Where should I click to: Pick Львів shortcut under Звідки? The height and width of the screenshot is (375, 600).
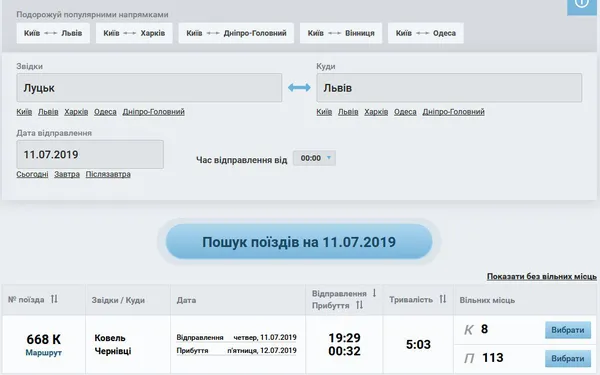(48, 112)
